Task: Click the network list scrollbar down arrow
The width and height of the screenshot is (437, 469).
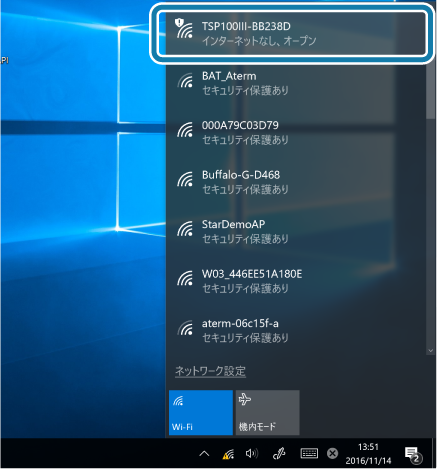Action: coord(430,350)
